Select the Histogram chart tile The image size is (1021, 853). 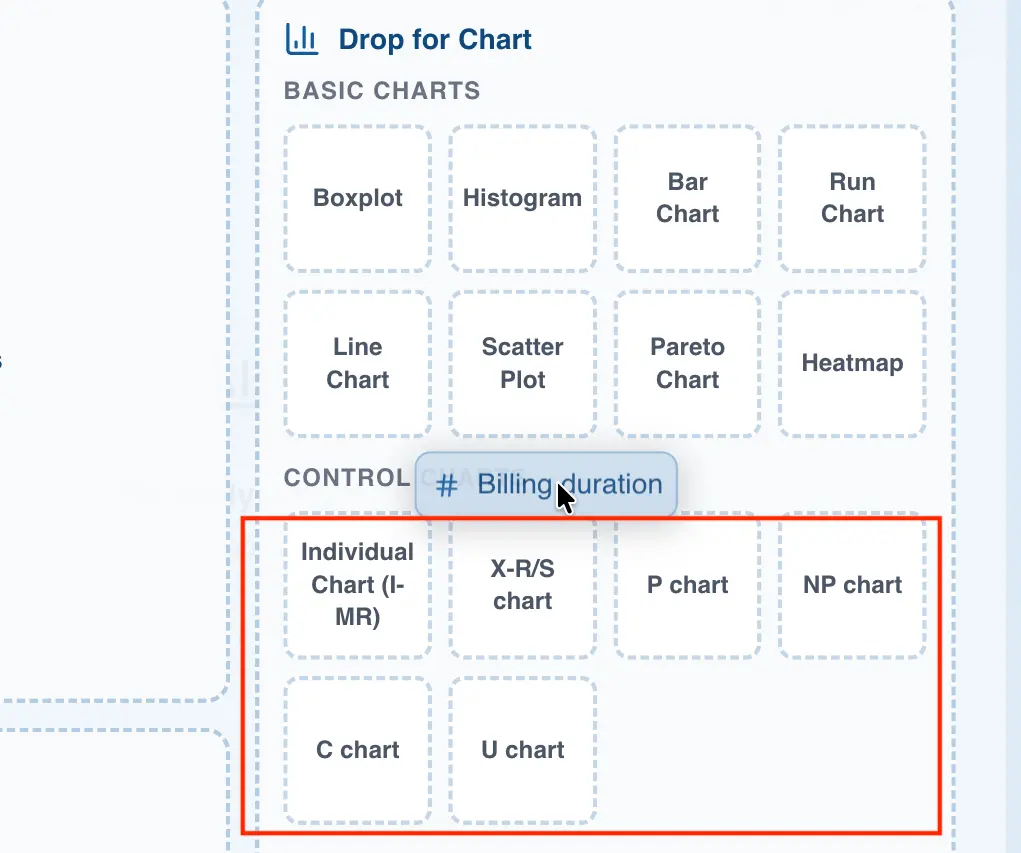[522, 197]
